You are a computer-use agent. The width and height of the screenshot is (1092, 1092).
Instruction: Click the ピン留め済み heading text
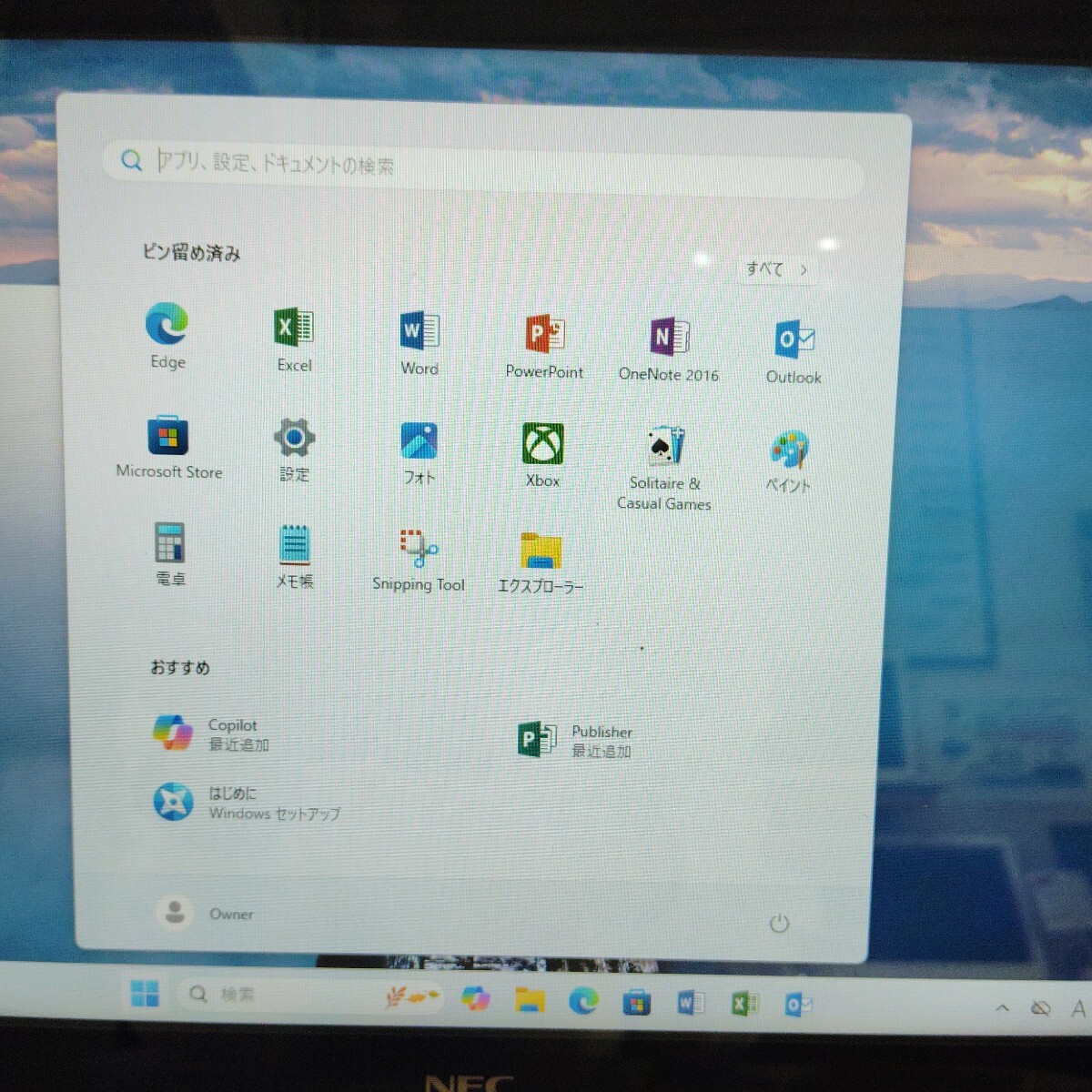click(191, 253)
